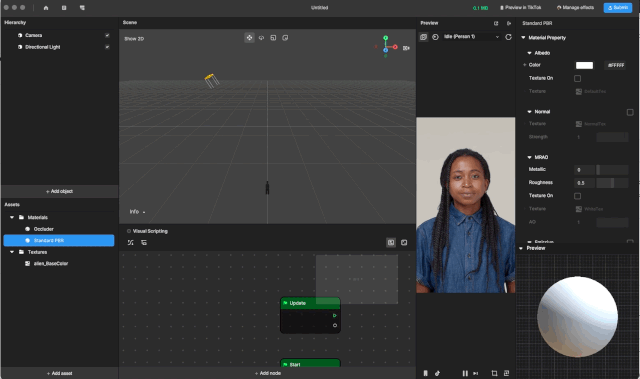
Task: Open the Idle (Person 1) preview dropdown
Action: click(x=471, y=37)
